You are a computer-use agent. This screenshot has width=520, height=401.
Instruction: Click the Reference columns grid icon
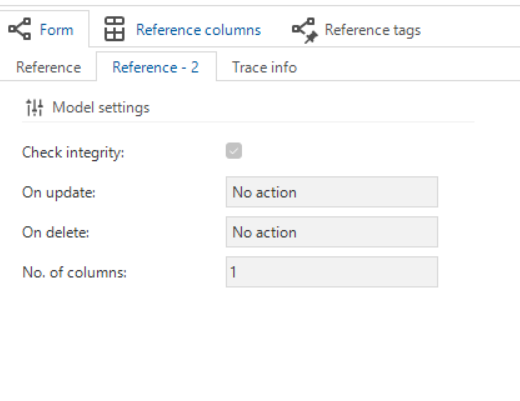click(x=114, y=29)
